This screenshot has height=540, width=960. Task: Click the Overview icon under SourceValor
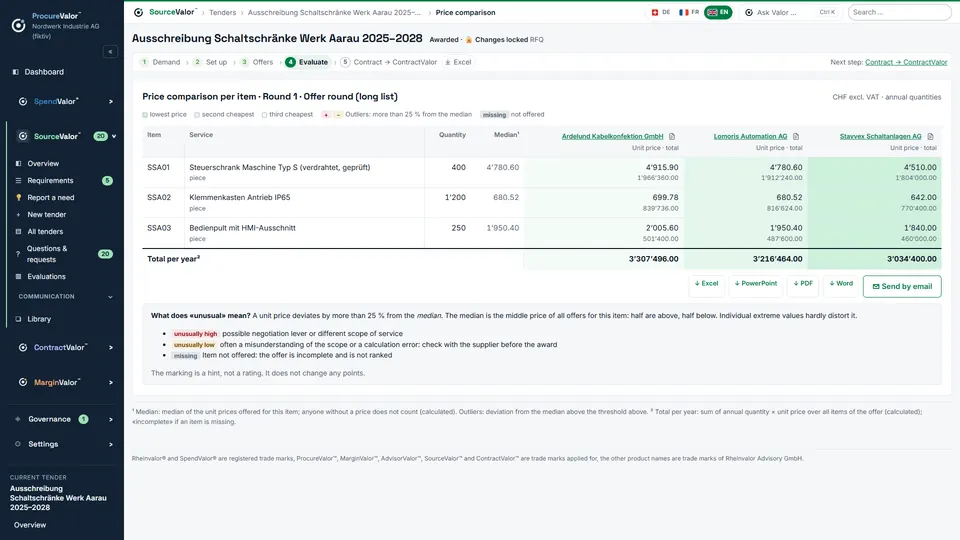tap(18, 163)
